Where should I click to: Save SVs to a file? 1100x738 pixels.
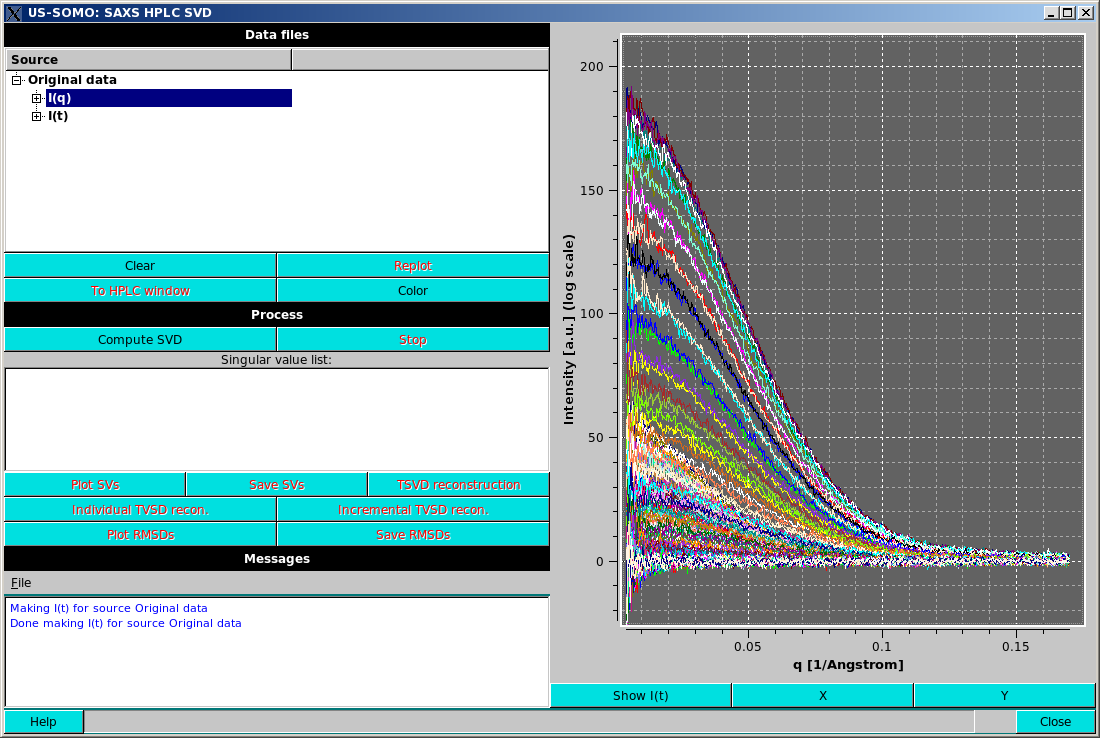(x=276, y=484)
